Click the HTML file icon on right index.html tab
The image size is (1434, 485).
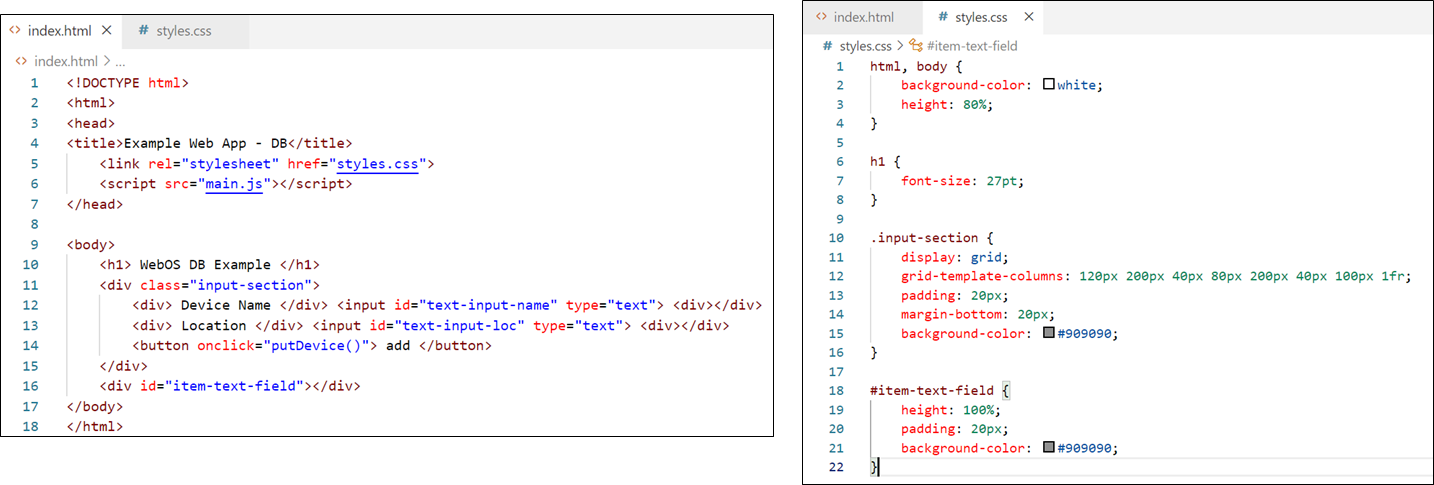pos(821,17)
